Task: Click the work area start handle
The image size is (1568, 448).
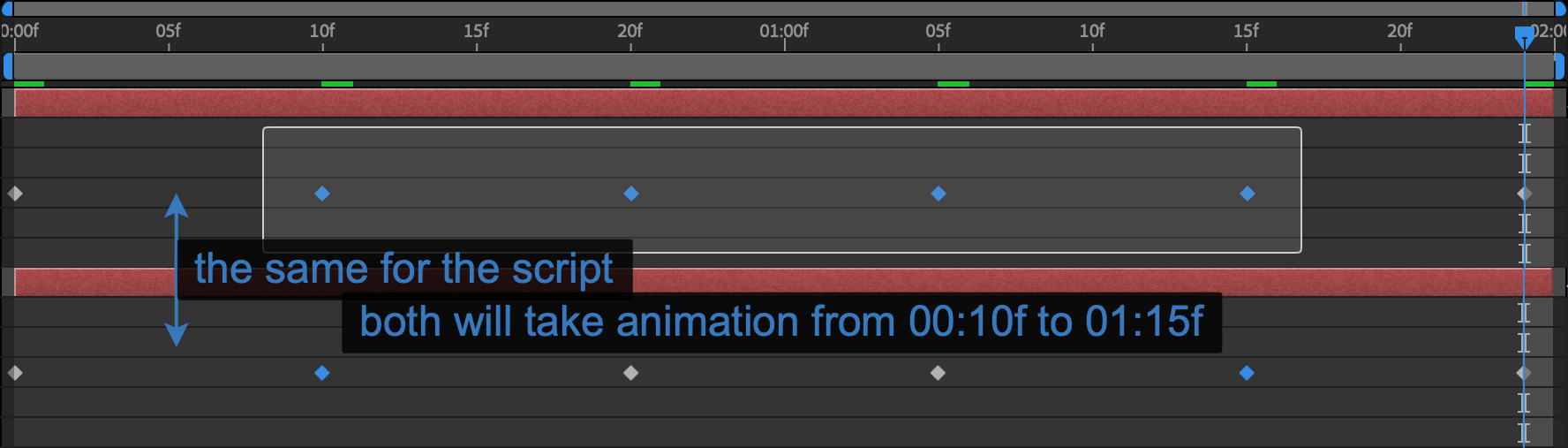Action: click(x=8, y=66)
